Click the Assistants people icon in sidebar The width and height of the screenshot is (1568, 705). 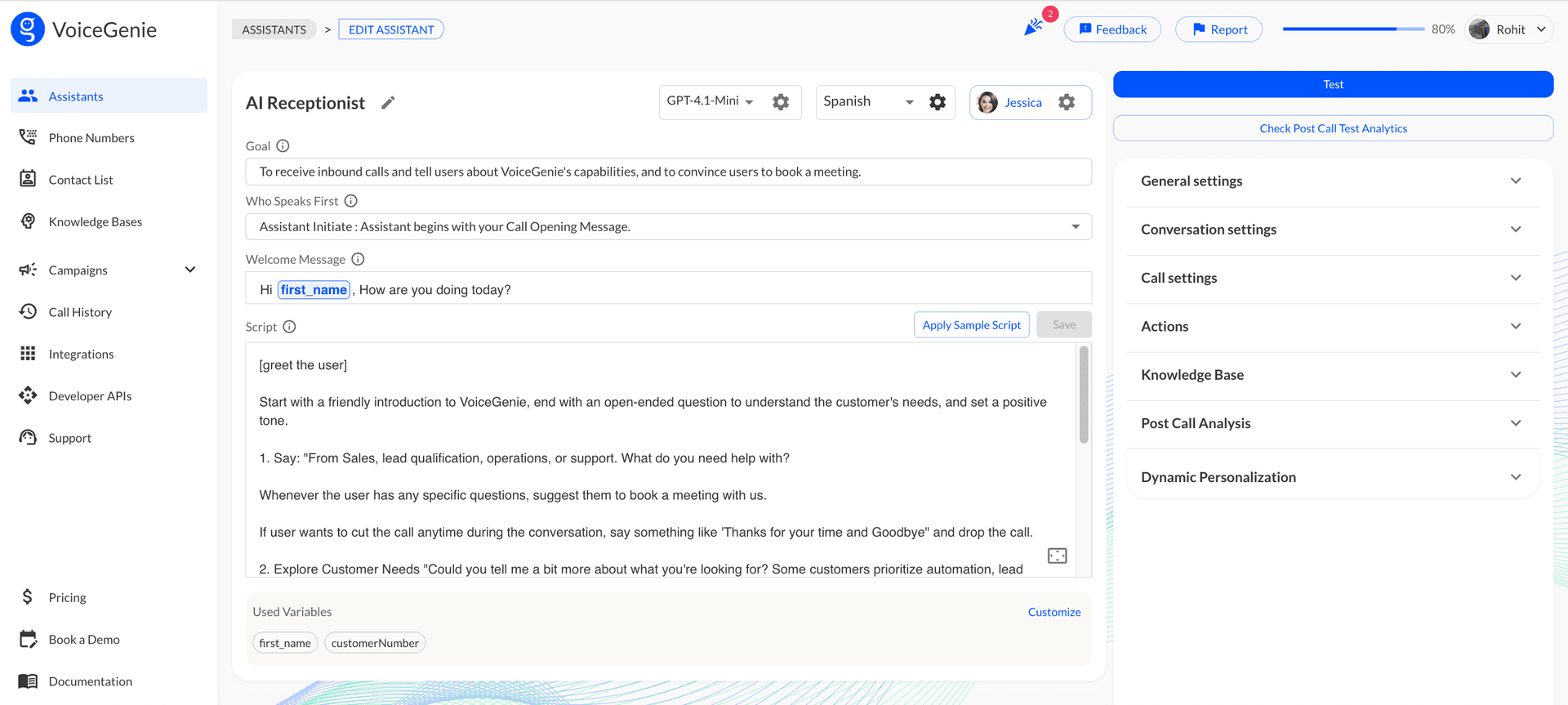tap(28, 96)
